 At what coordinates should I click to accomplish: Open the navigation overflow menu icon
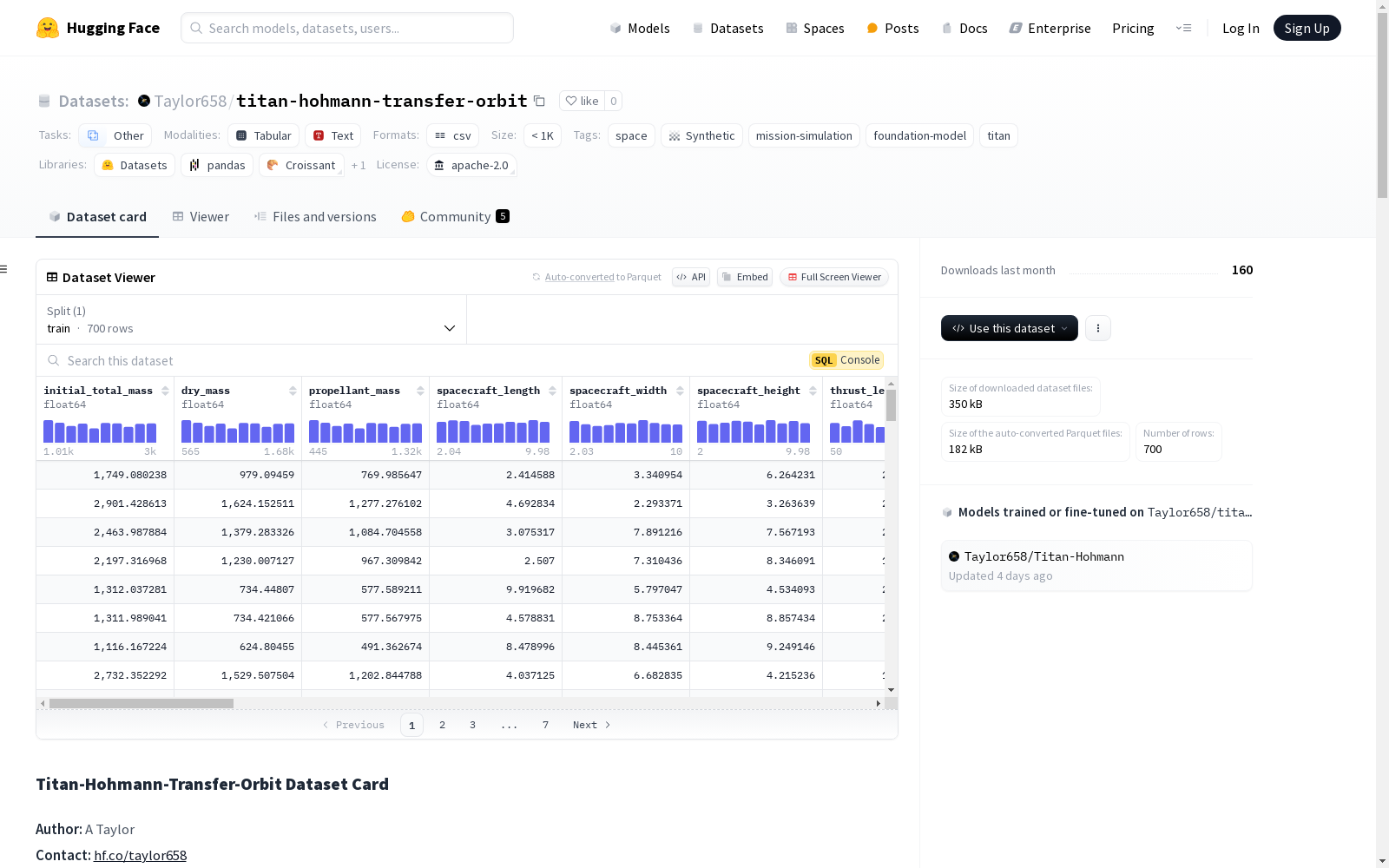(x=1183, y=28)
